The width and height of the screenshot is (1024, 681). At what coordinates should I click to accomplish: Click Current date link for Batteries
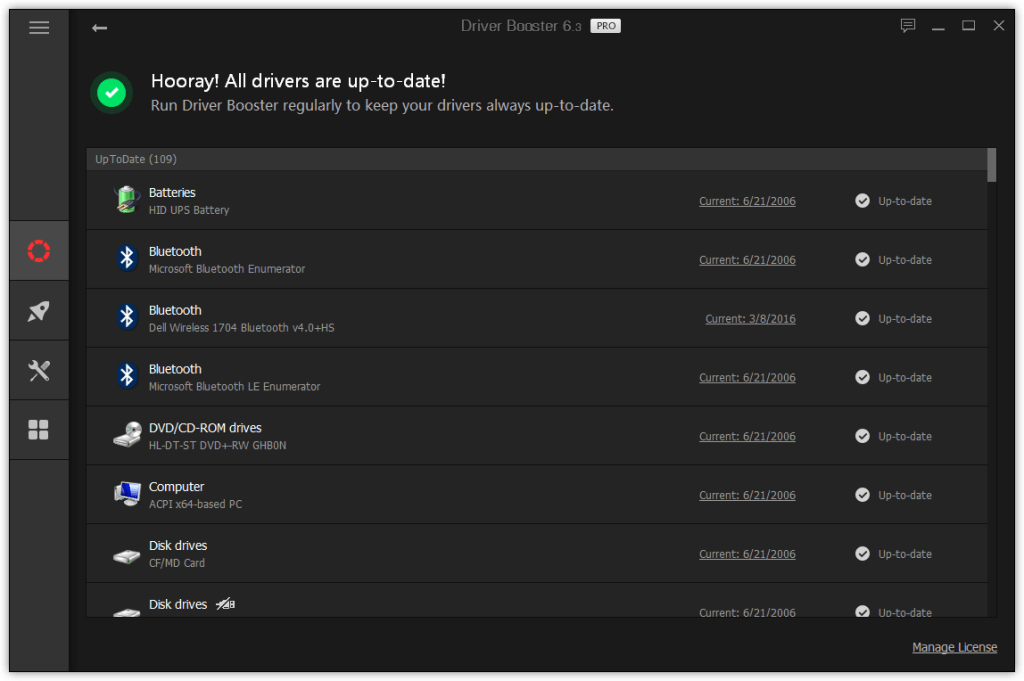747,201
